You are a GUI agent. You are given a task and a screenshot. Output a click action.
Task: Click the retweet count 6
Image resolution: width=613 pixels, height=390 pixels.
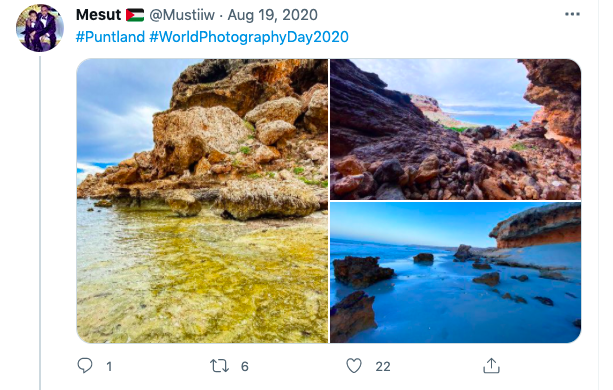245,367
